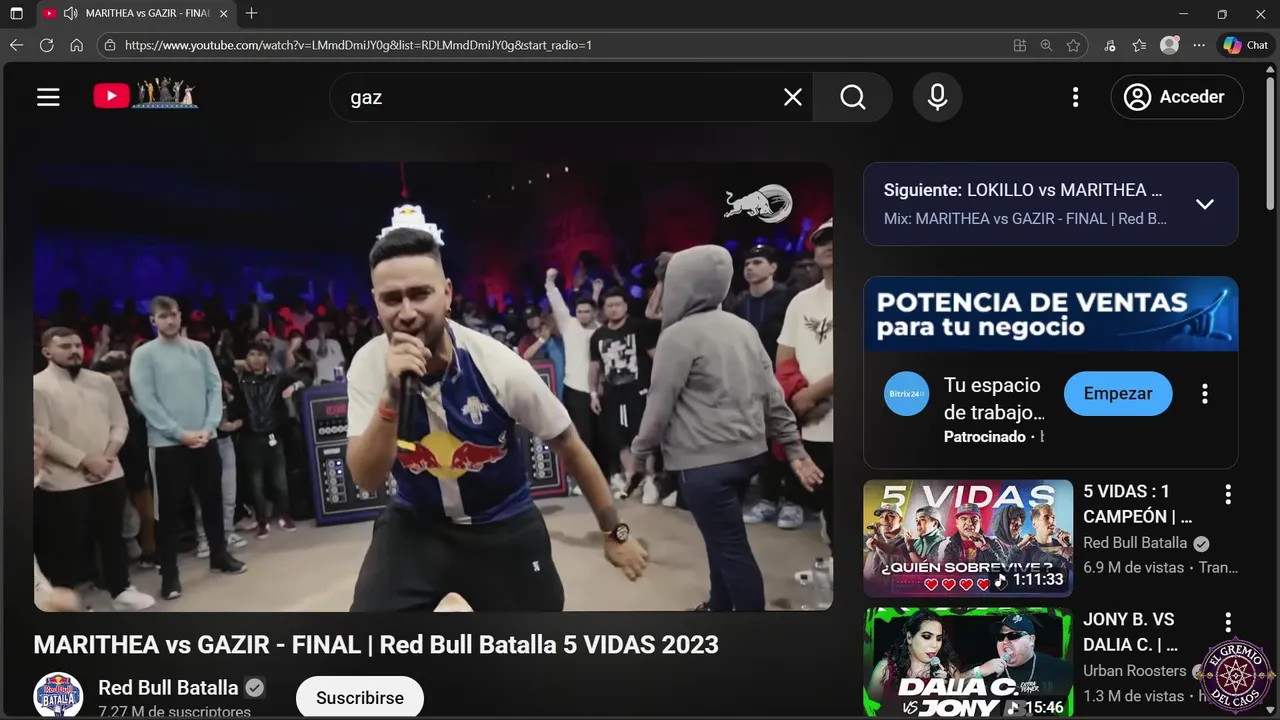This screenshot has width=1280, height=720.
Task: Close the MARITHEA vs GAZIR tab
Action: click(223, 14)
